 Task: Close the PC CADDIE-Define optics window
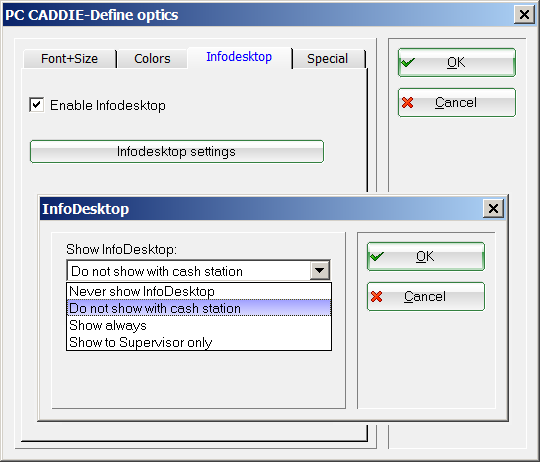click(524, 15)
